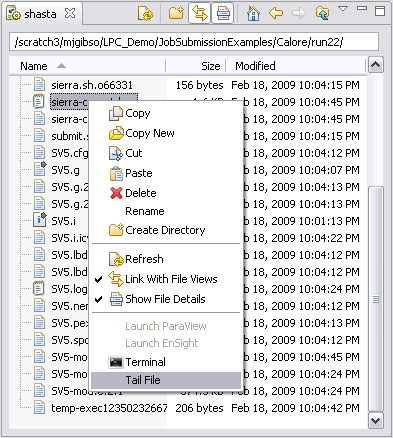Click modified date ending 10:04:22 PM
The height and width of the screenshot is (438, 393).
302,238
